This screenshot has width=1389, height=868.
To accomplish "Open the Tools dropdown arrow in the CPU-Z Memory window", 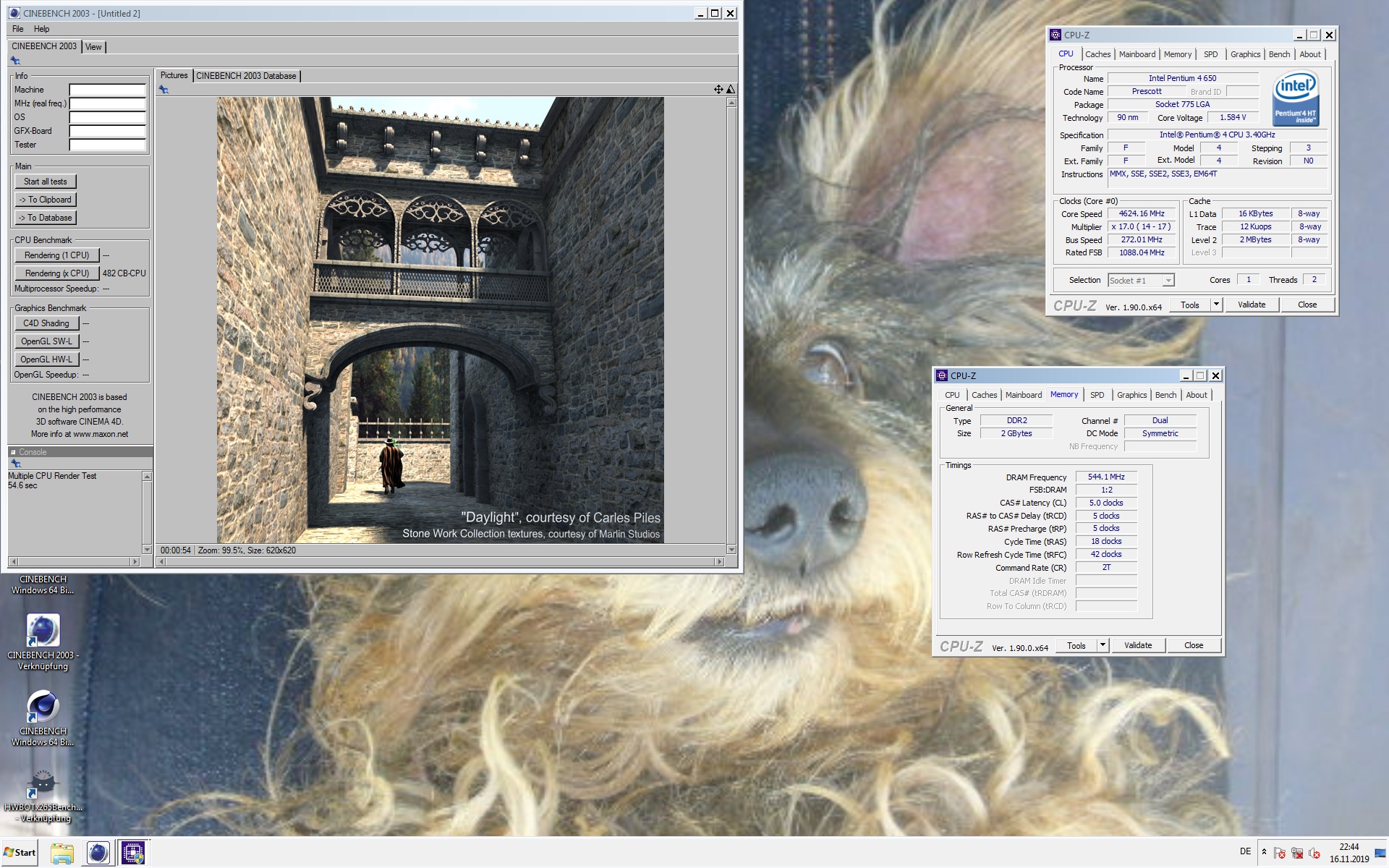I will 1103,645.
